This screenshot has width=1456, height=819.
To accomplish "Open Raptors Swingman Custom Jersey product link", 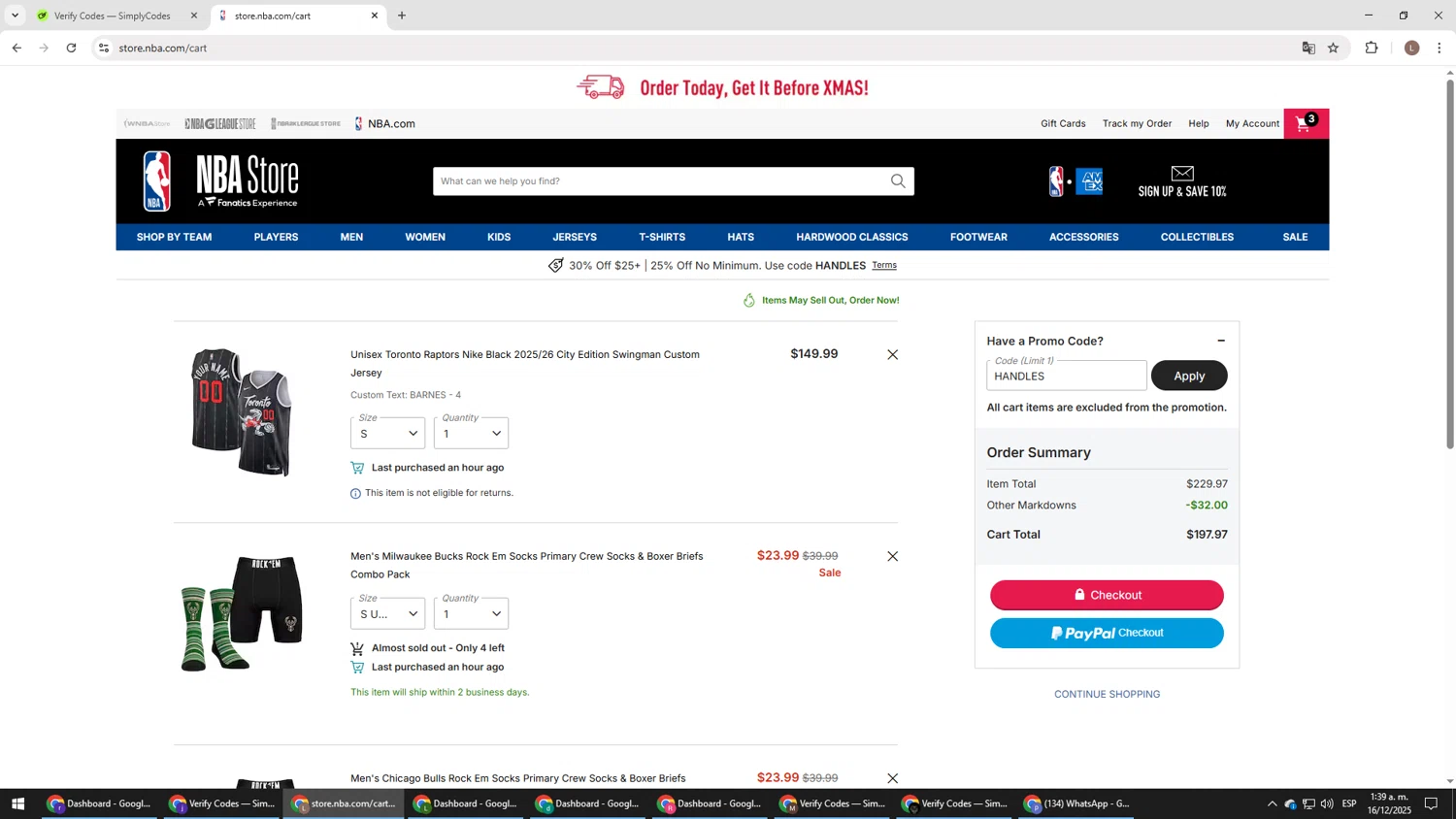I will click(525, 364).
